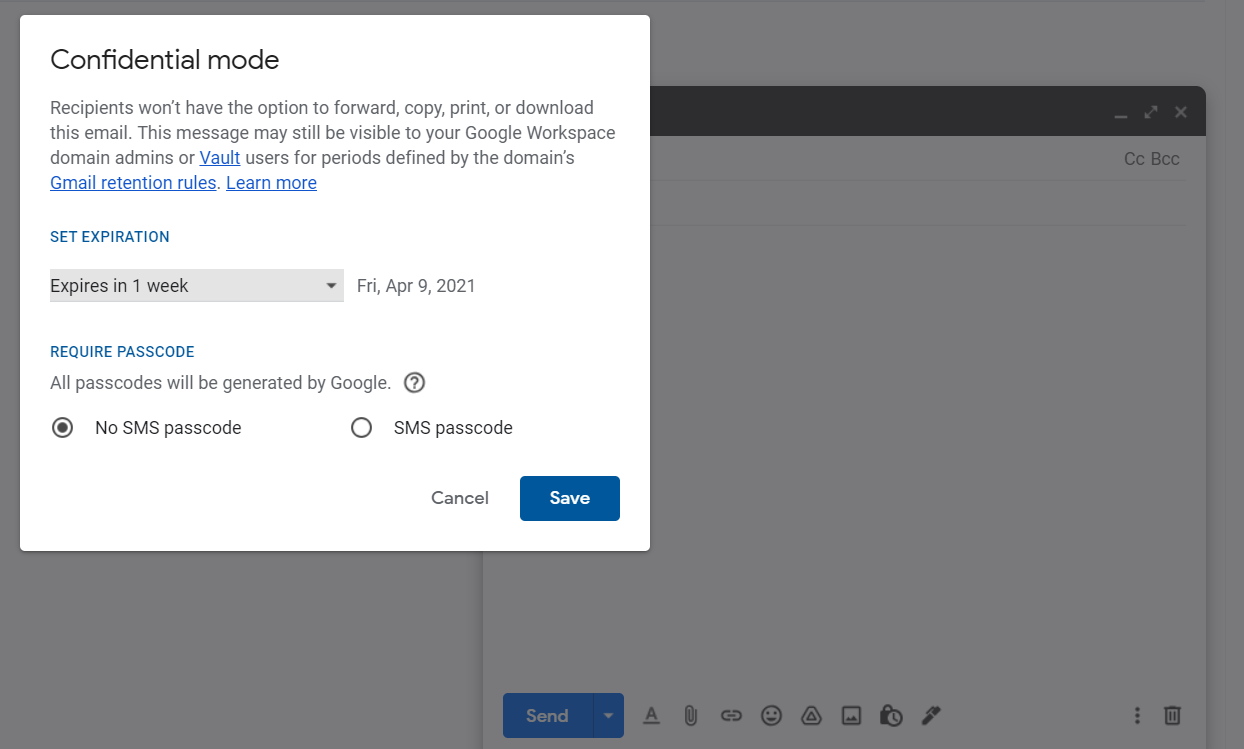
Task: Click the REQUIRE PASSCODE heading
Action: (122, 352)
